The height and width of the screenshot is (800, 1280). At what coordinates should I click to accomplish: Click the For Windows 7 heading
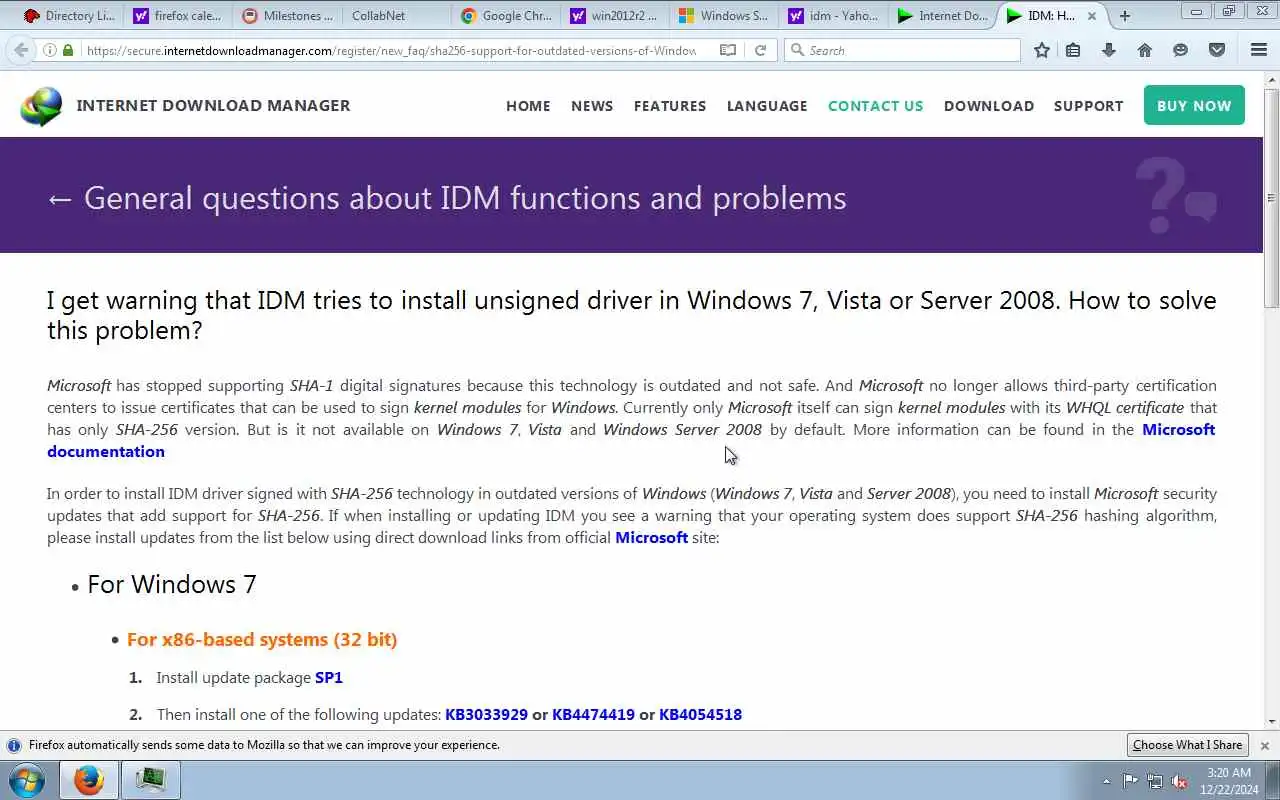point(172,585)
